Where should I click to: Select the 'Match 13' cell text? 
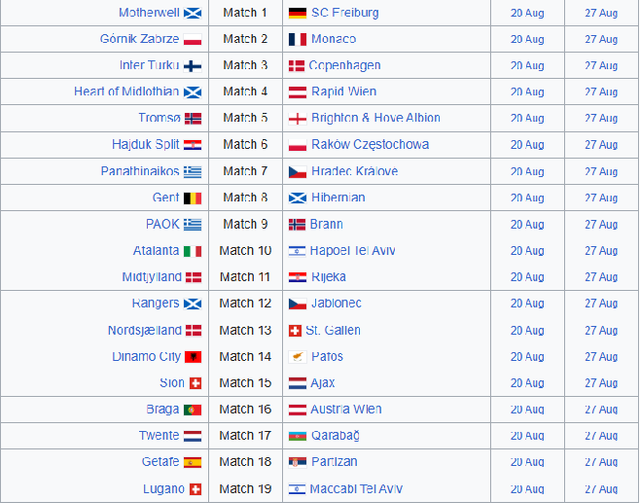tap(245, 330)
